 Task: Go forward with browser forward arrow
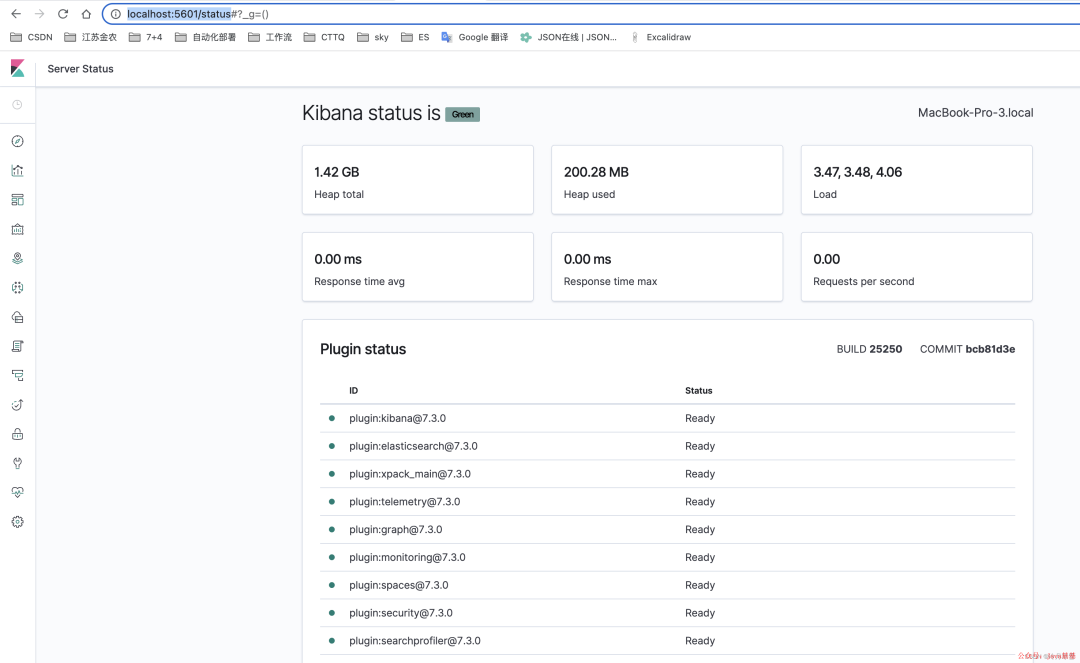point(39,14)
